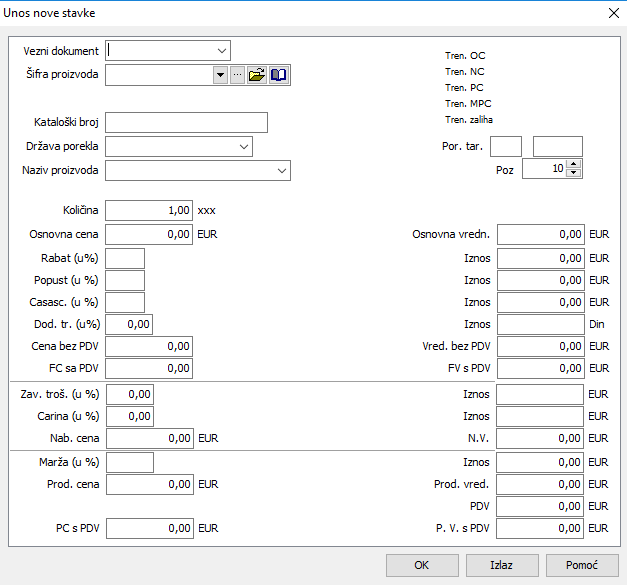Select the Količina input field

pos(148,210)
